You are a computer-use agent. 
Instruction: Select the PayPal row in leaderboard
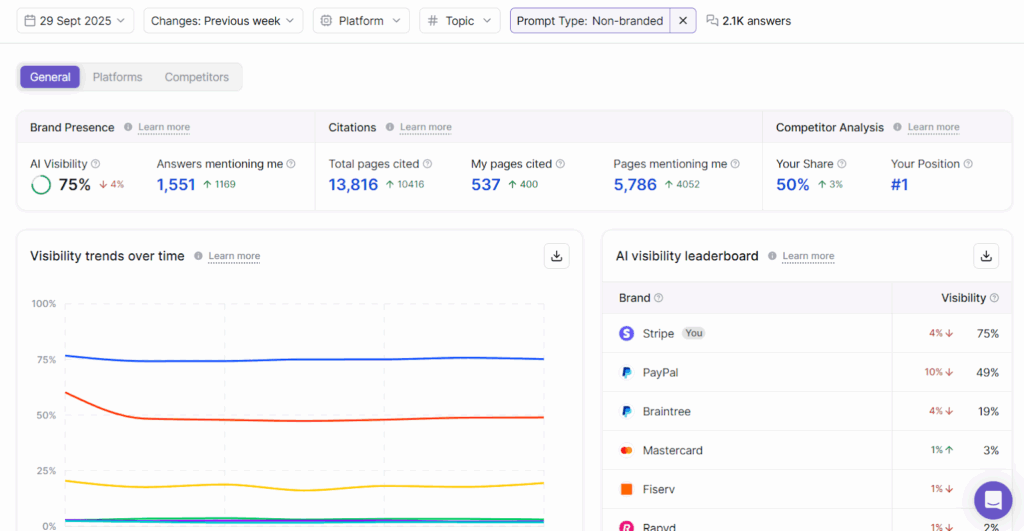[x=807, y=372]
